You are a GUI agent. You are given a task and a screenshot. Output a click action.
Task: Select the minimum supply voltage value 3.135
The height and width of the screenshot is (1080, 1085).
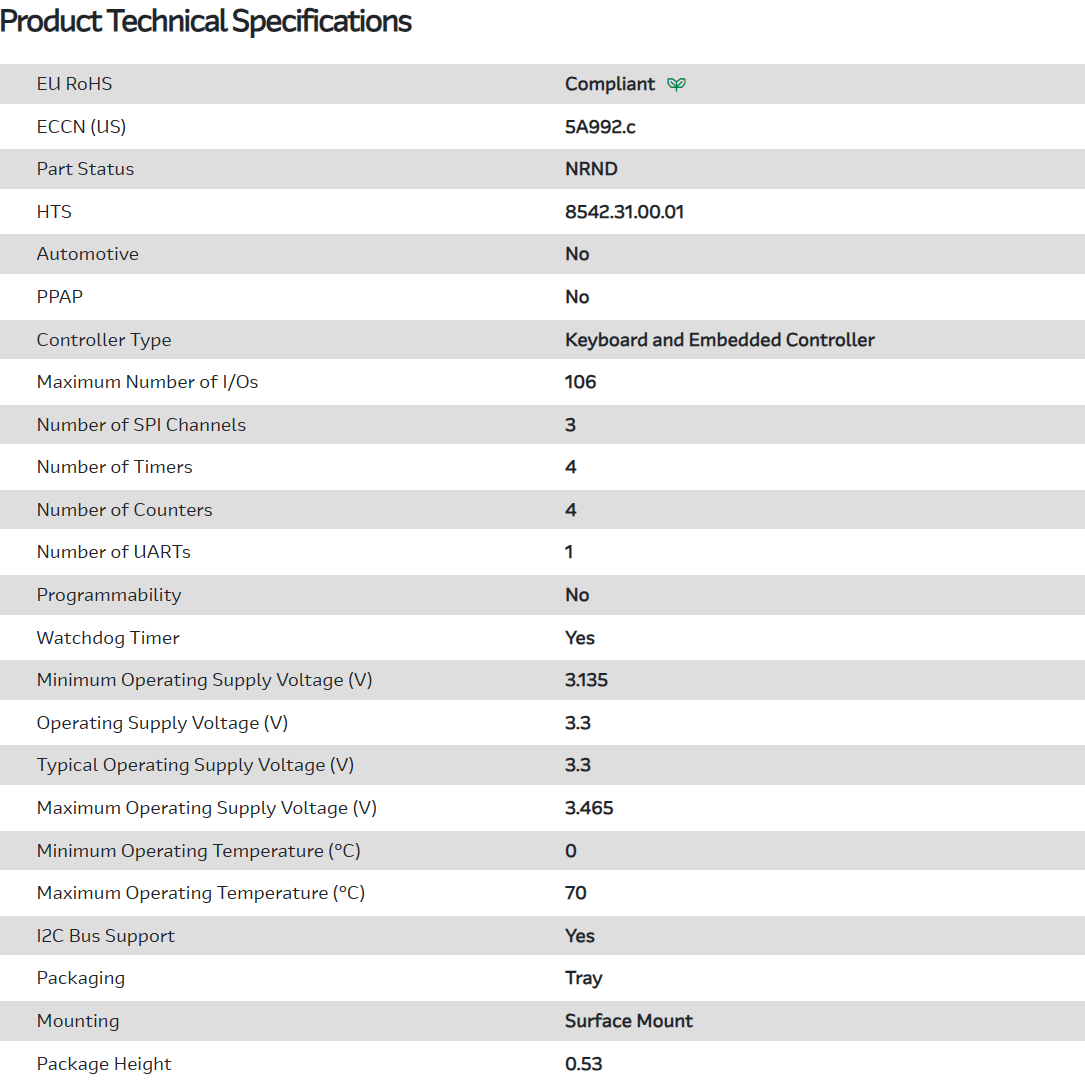point(586,680)
